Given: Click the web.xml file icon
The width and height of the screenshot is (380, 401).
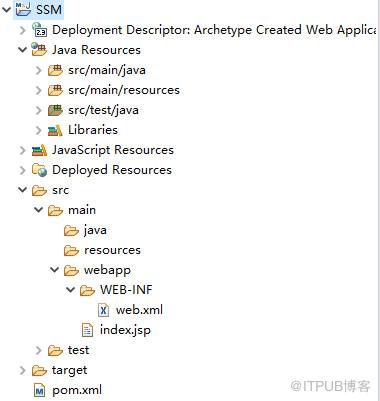Looking at the screenshot, I should pos(103,310).
